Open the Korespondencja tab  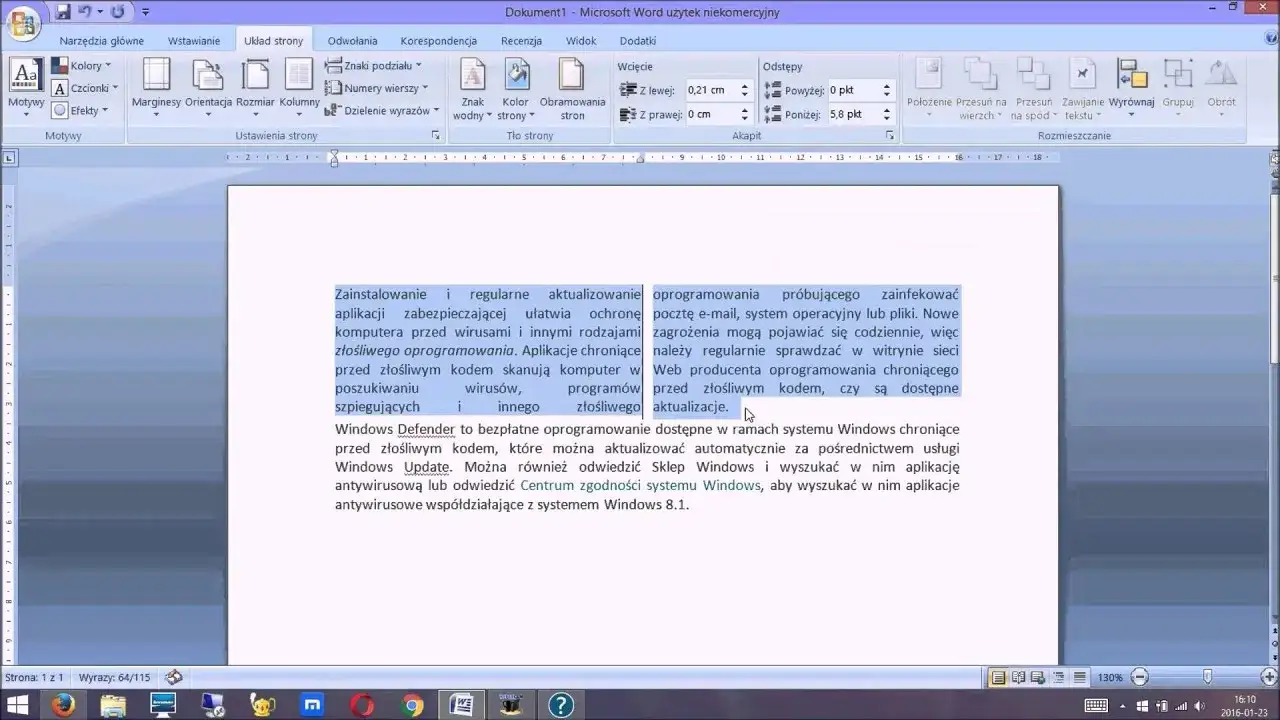click(438, 40)
